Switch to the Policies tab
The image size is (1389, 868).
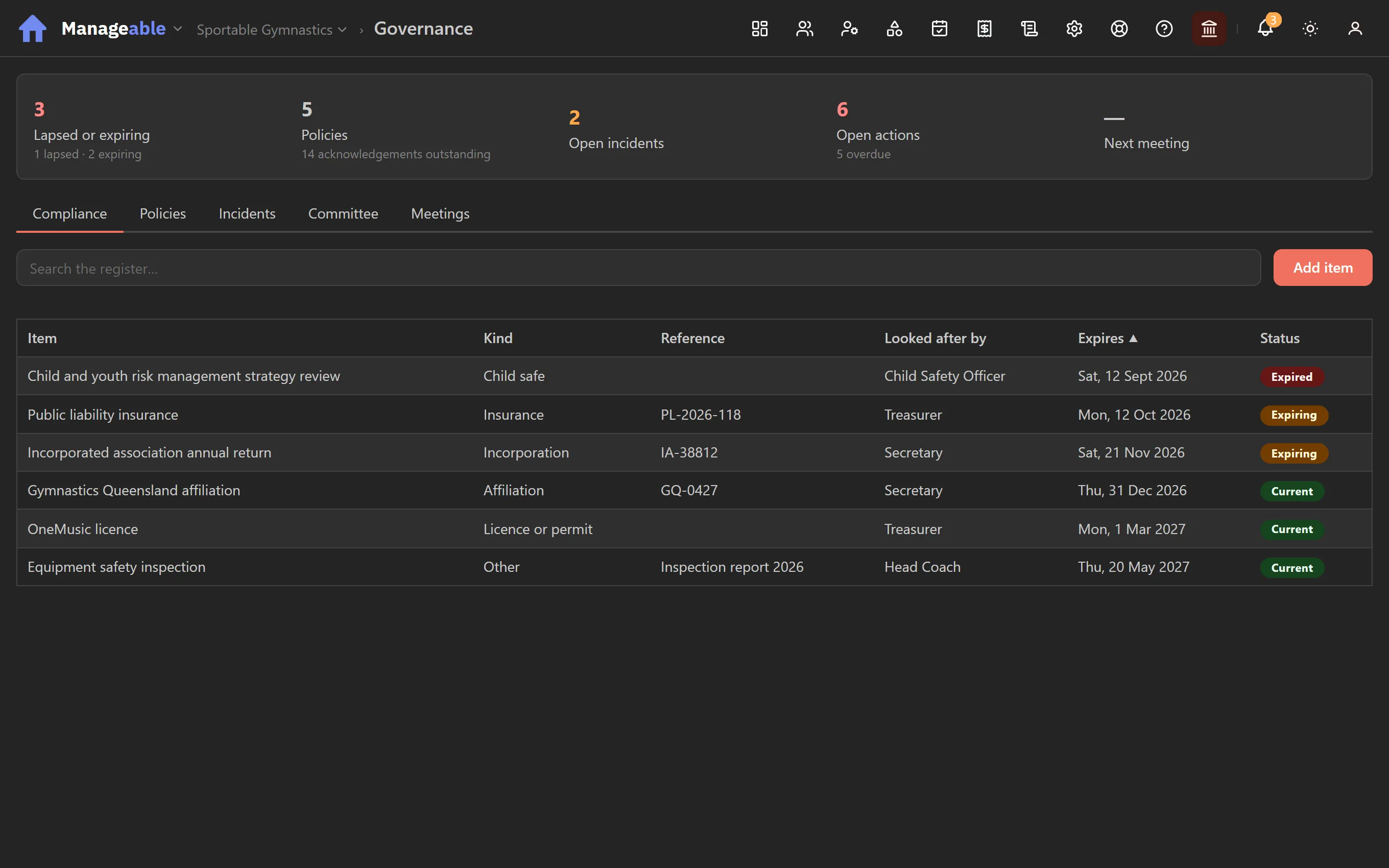(162, 213)
